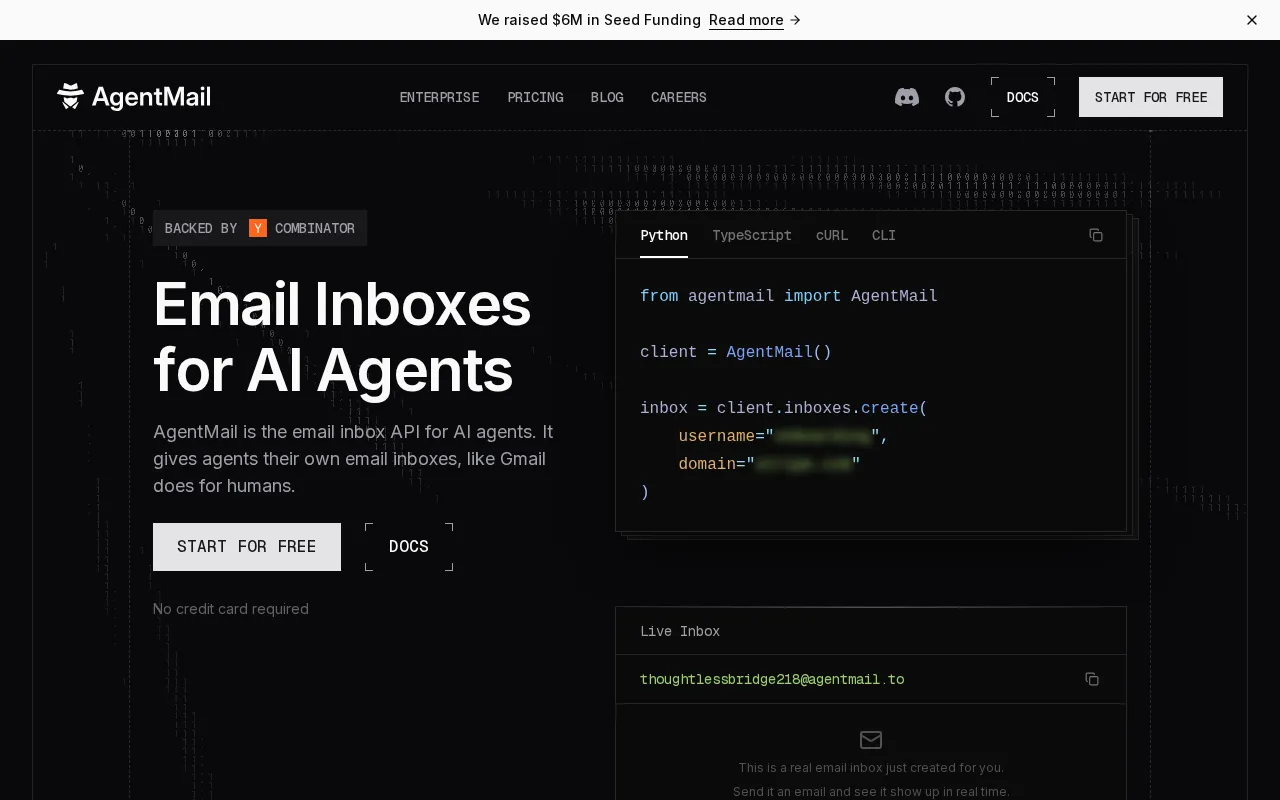The width and height of the screenshot is (1280, 800).
Task: Click 'This is a real email inbox' text
Action: click(x=871, y=768)
